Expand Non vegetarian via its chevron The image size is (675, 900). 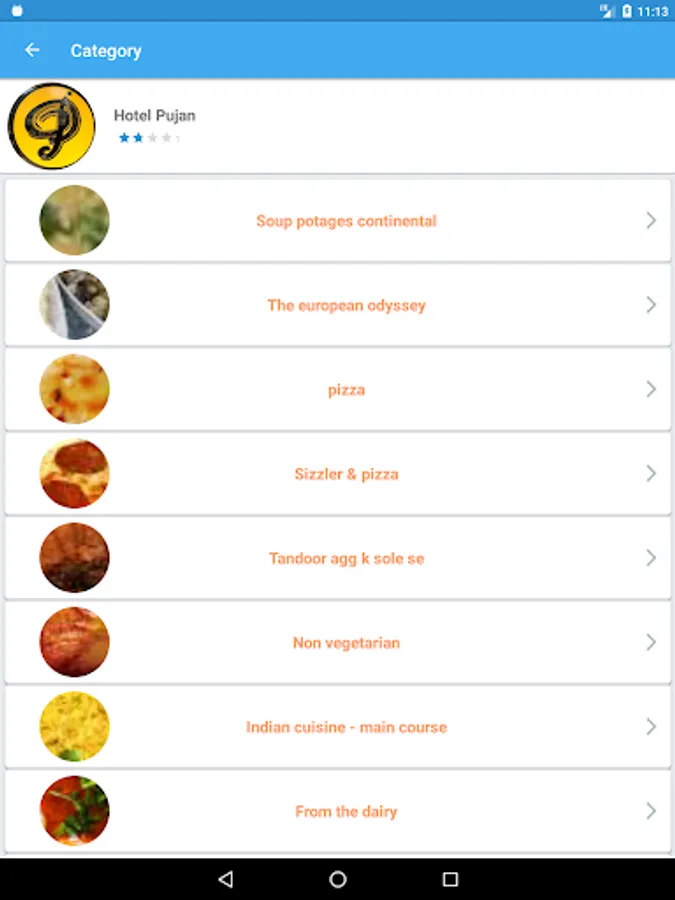point(651,642)
